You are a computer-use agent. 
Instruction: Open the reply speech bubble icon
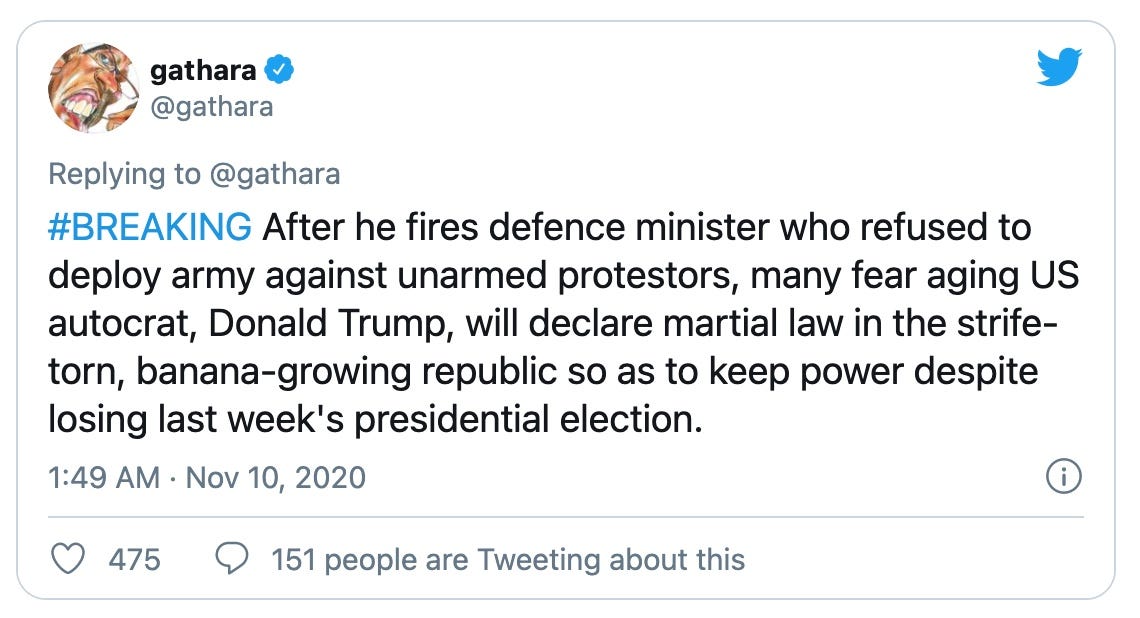232,559
